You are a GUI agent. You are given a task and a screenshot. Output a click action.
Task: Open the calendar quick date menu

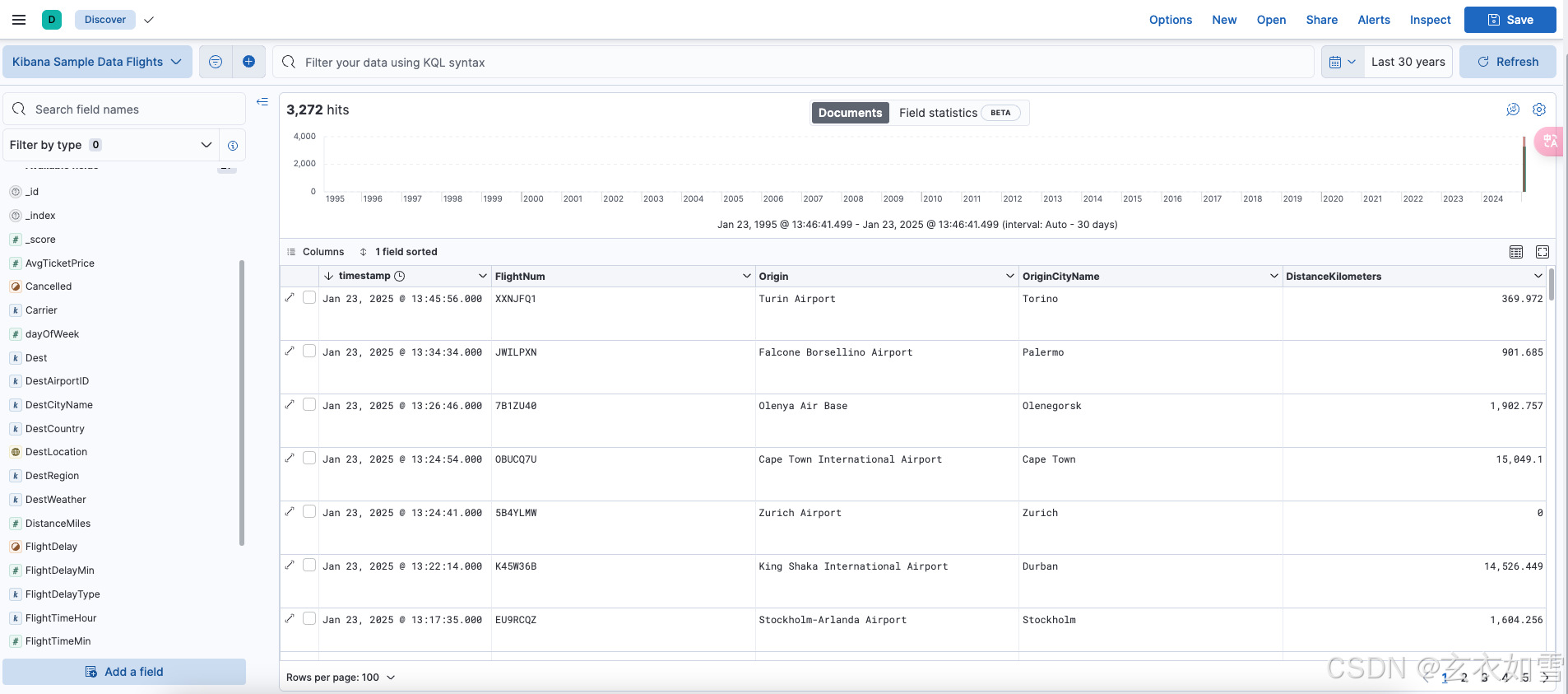1343,62
